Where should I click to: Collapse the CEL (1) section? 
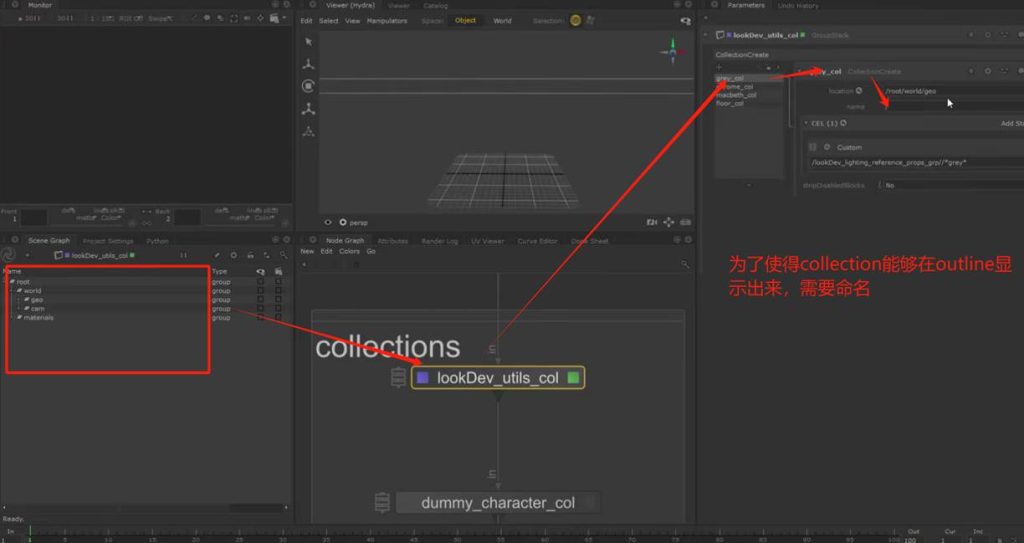(806, 123)
